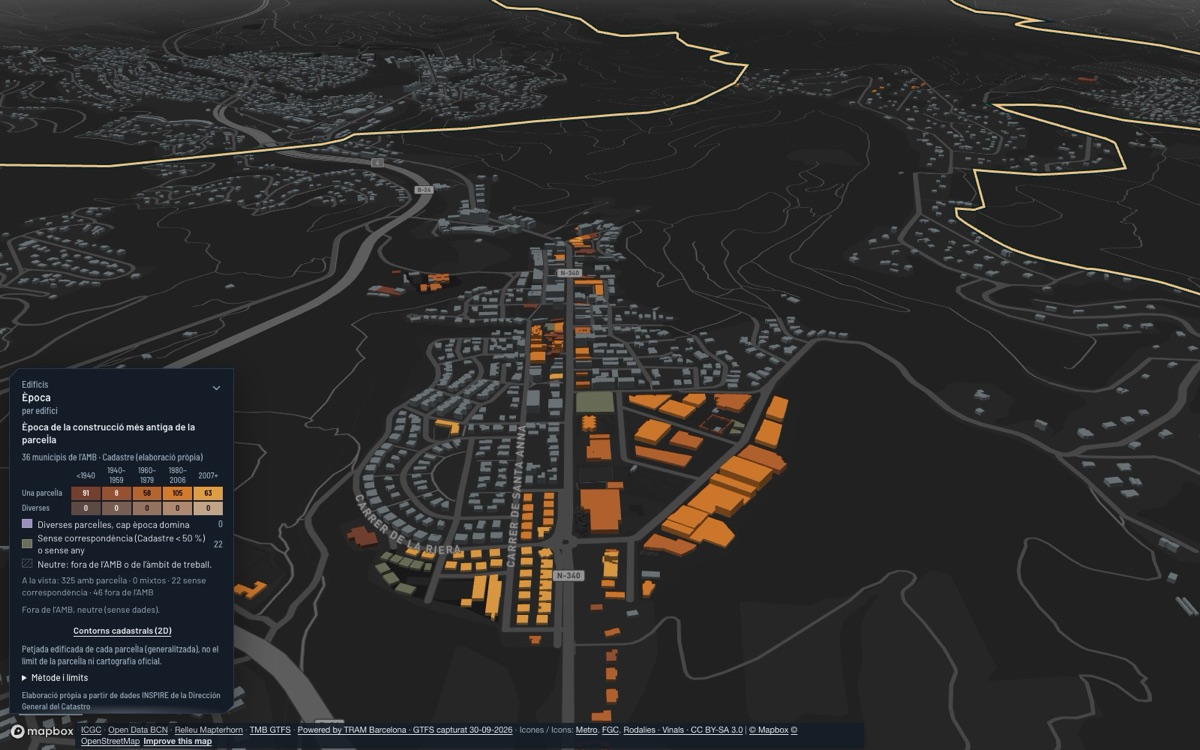Select the 1940-1959 Una parcel·la swatch (8)
This screenshot has height=750, width=1200.
(x=116, y=493)
